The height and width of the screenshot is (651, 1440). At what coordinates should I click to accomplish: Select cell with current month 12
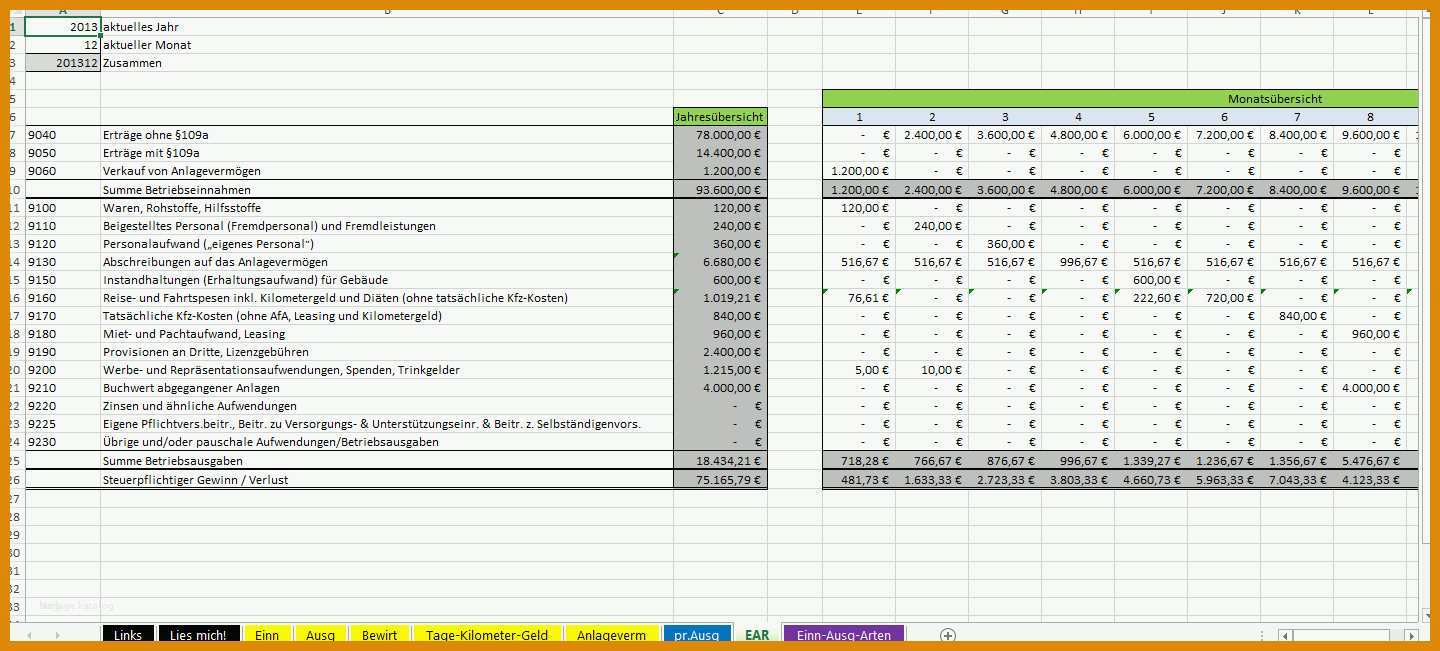pos(62,45)
